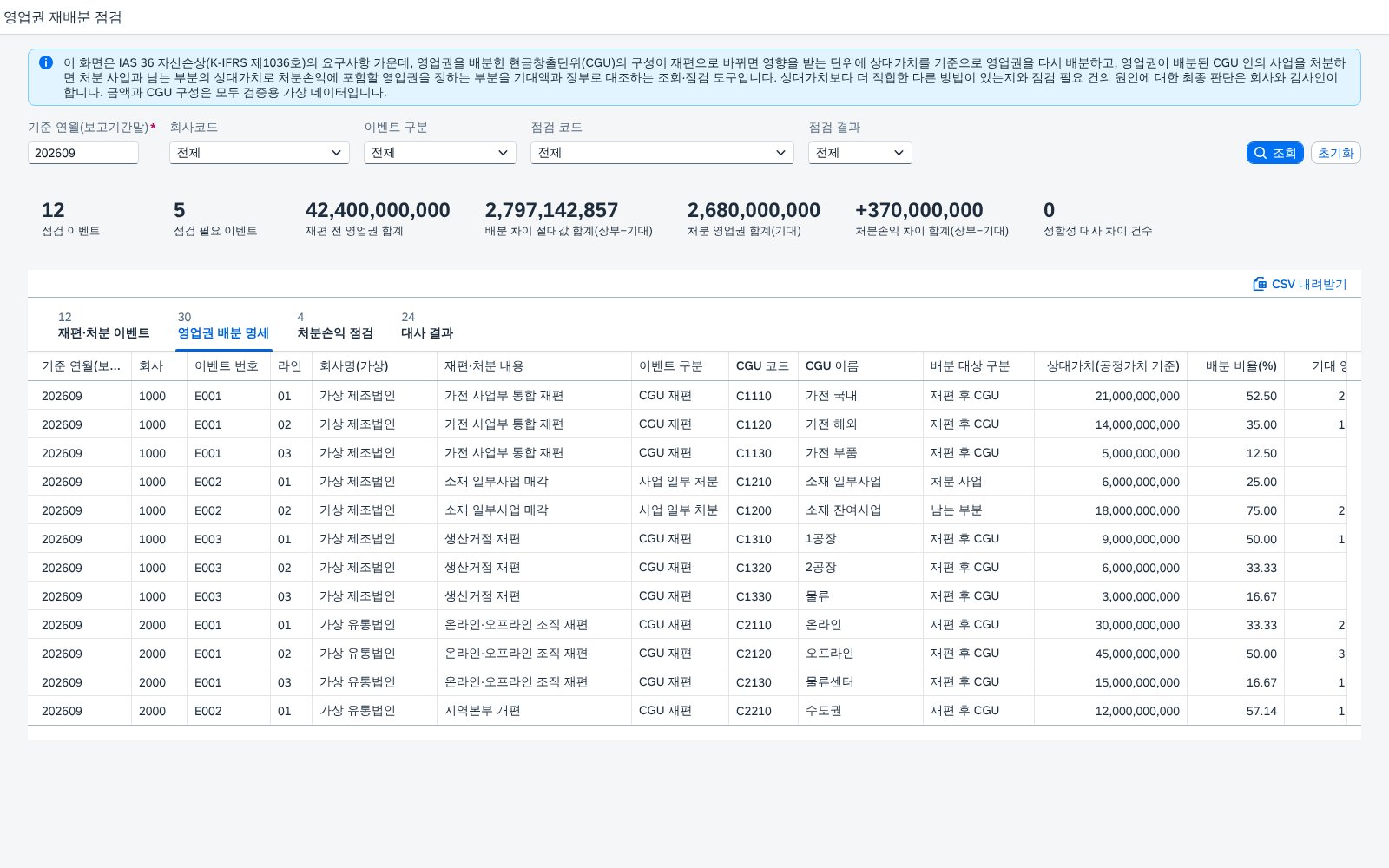Click the 소재 잔여사업 cell
Image resolution: width=1389 pixels, height=868 pixels.
pyautogui.click(x=860, y=510)
